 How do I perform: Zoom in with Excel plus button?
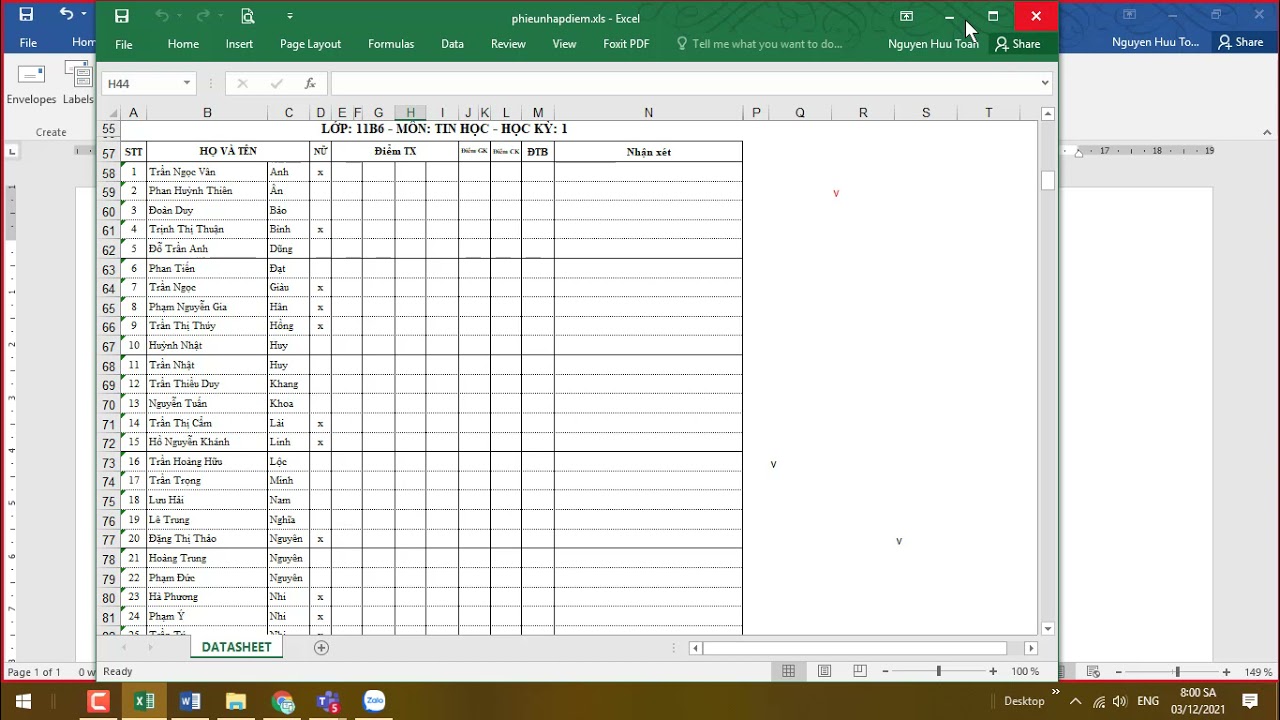[x=994, y=672]
